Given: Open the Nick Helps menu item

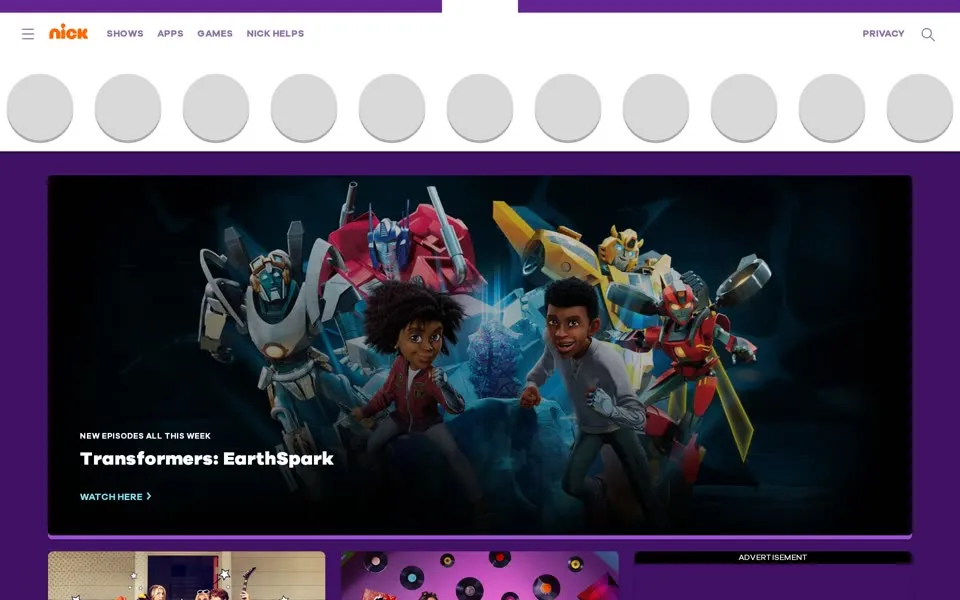Looking at the screenshot, I should click(x=275, y=34).
